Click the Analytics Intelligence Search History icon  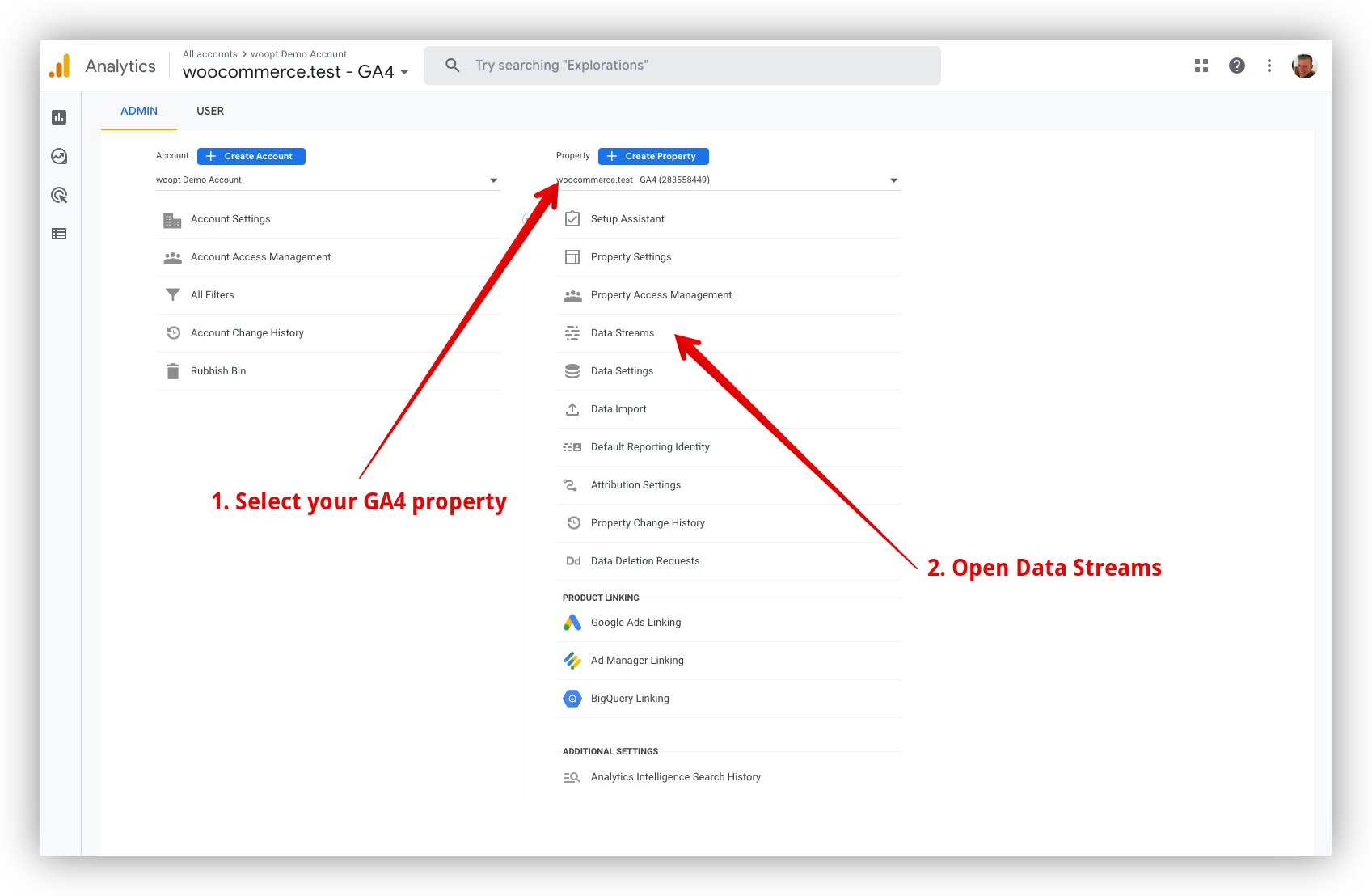[572, 777]
